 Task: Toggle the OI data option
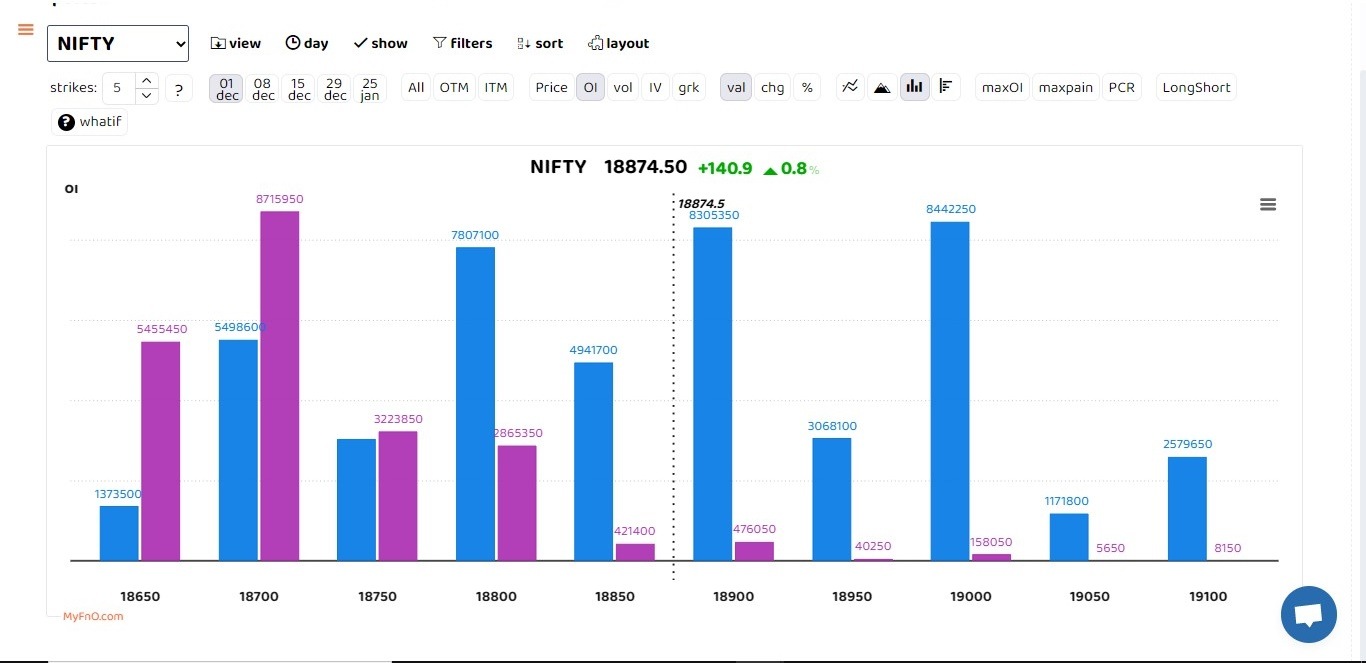[590, 87]
